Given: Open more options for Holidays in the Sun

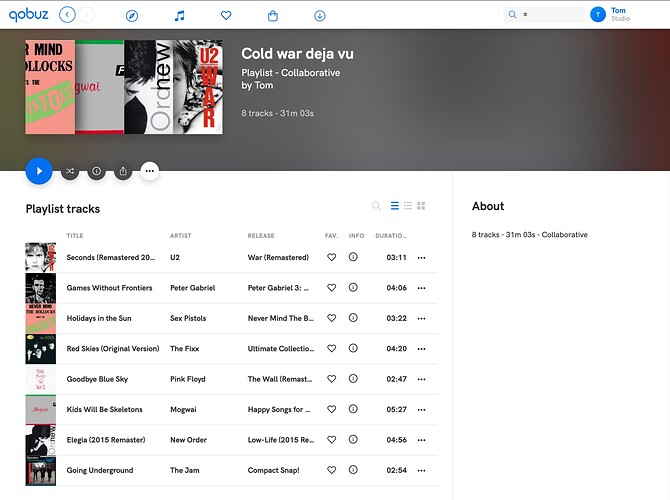Looking at the screenshot, I should pyautogui.click(x=421, y=318).
